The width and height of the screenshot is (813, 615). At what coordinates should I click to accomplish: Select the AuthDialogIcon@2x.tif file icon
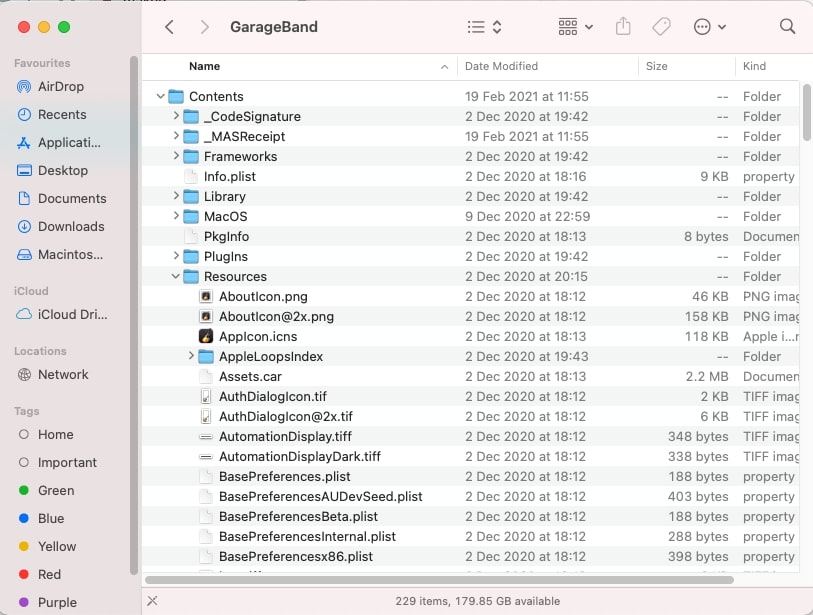point(206,416)
